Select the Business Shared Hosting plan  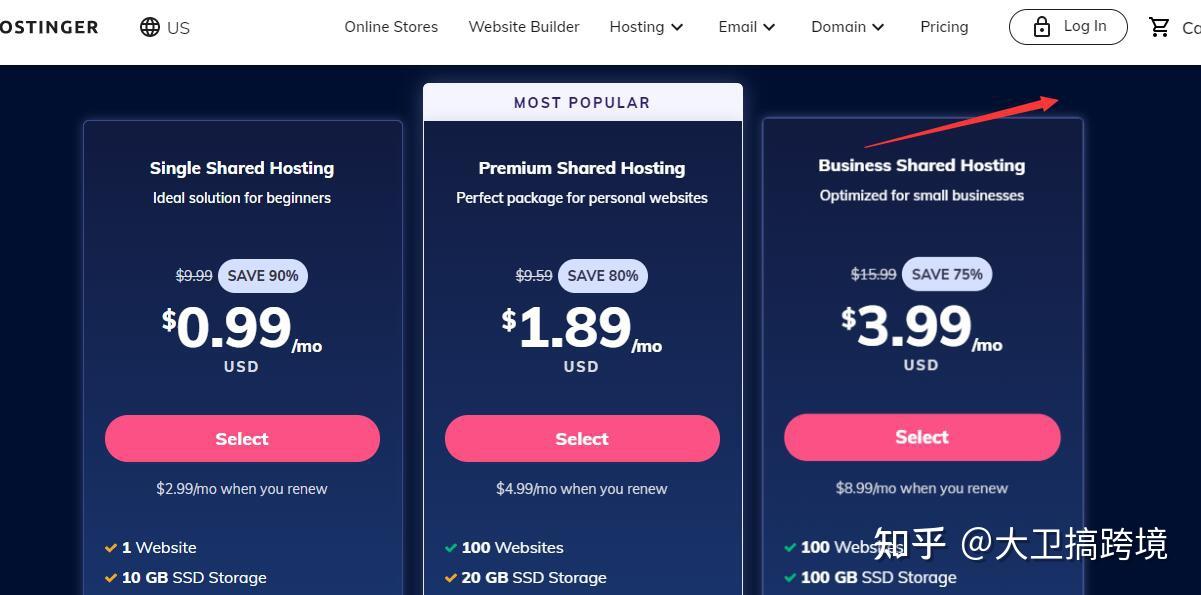pos(922,437)
